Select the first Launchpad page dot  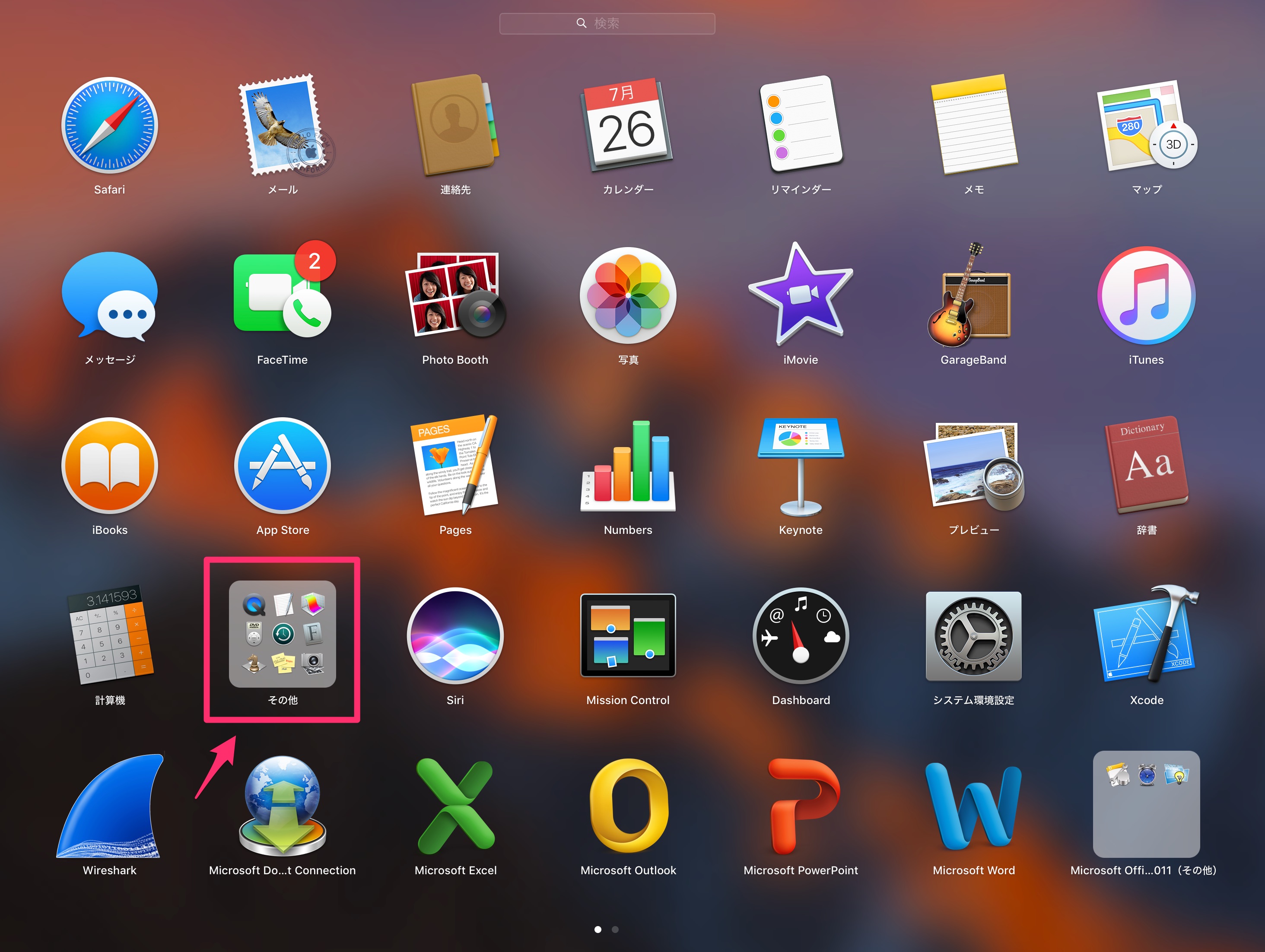598,929
